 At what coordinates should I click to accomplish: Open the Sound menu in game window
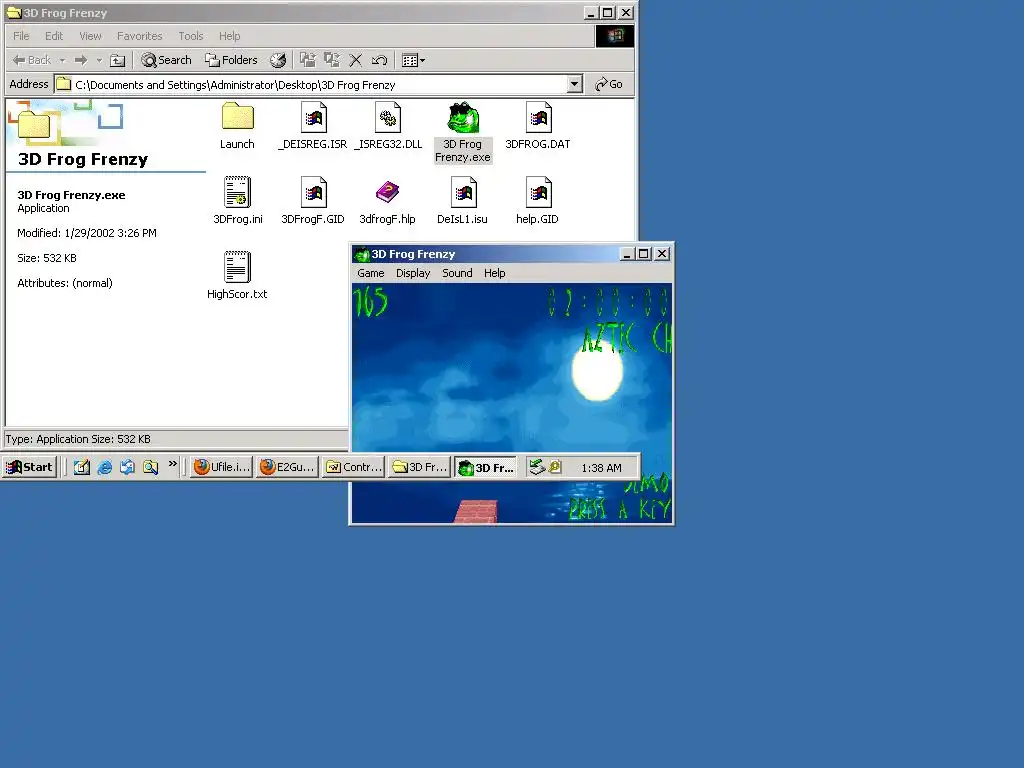[457, 273]
